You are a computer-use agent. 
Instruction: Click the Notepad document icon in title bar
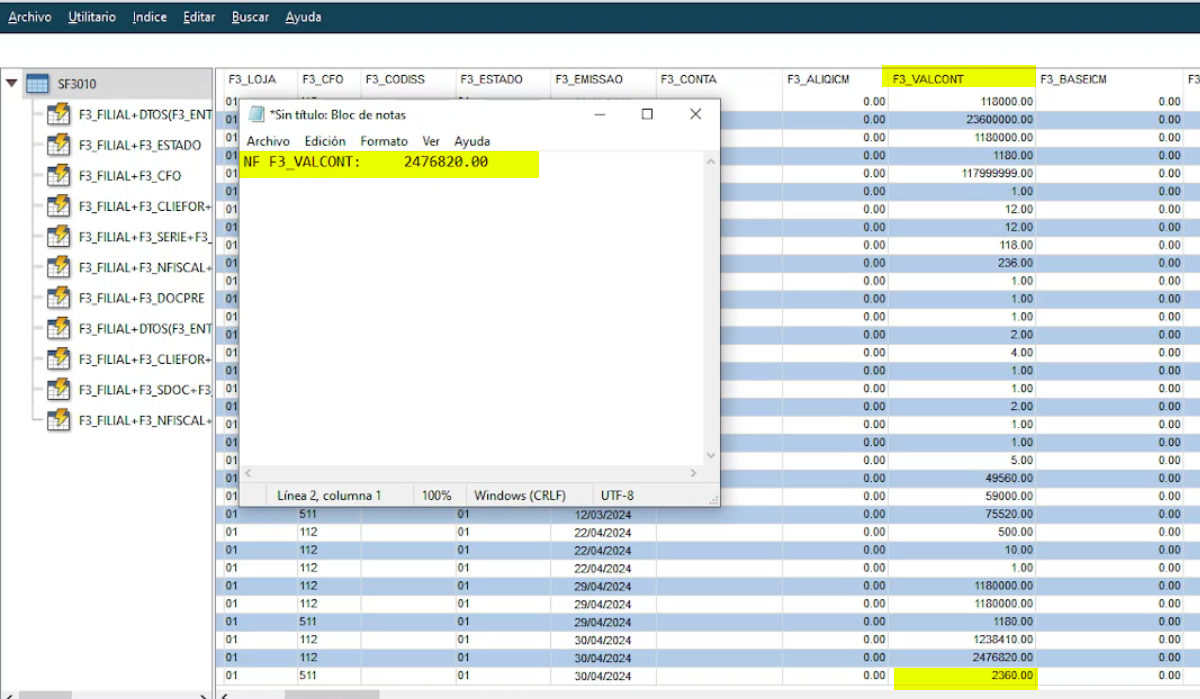[256, 115]
